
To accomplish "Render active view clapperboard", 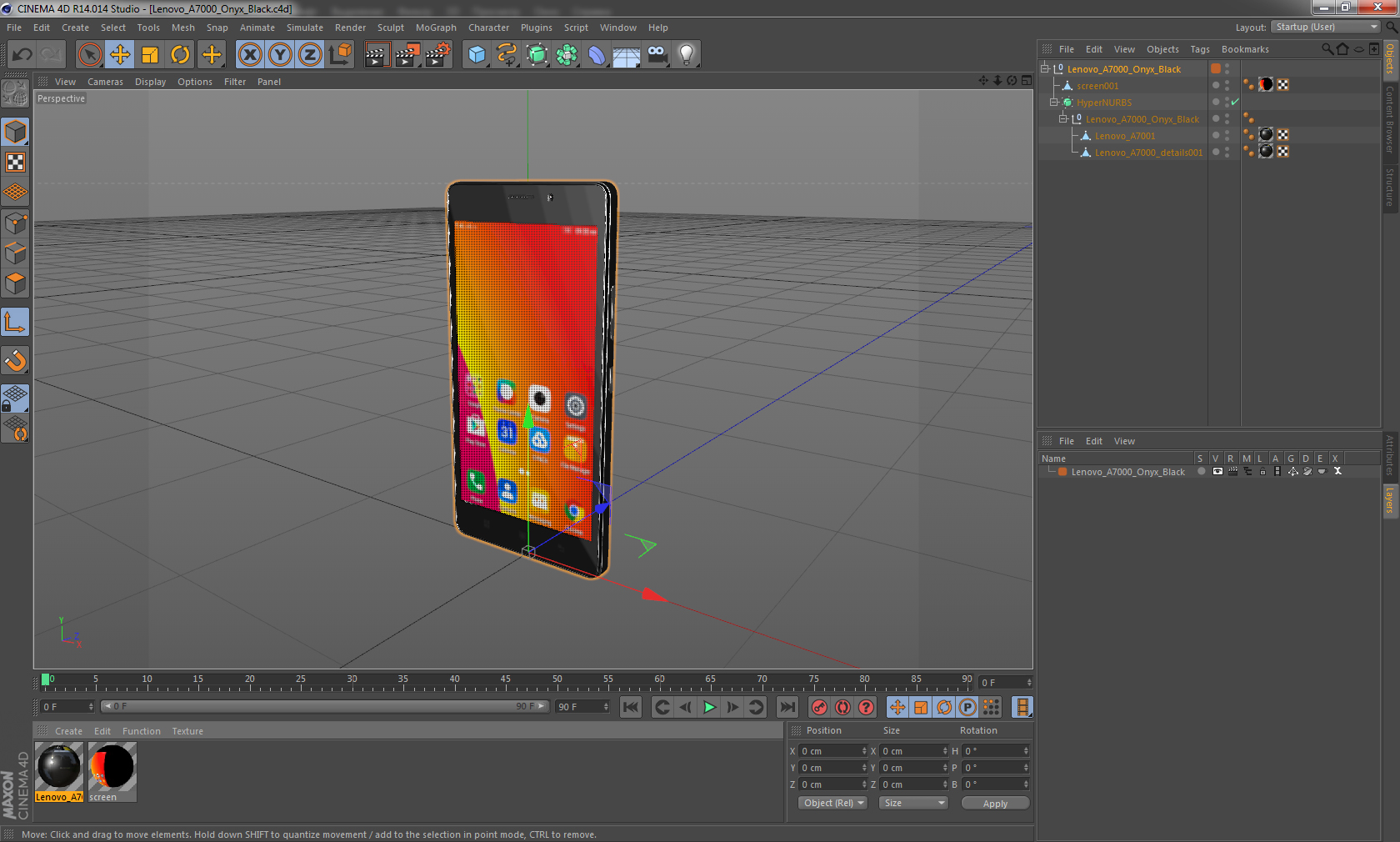I will click(377, 55).
